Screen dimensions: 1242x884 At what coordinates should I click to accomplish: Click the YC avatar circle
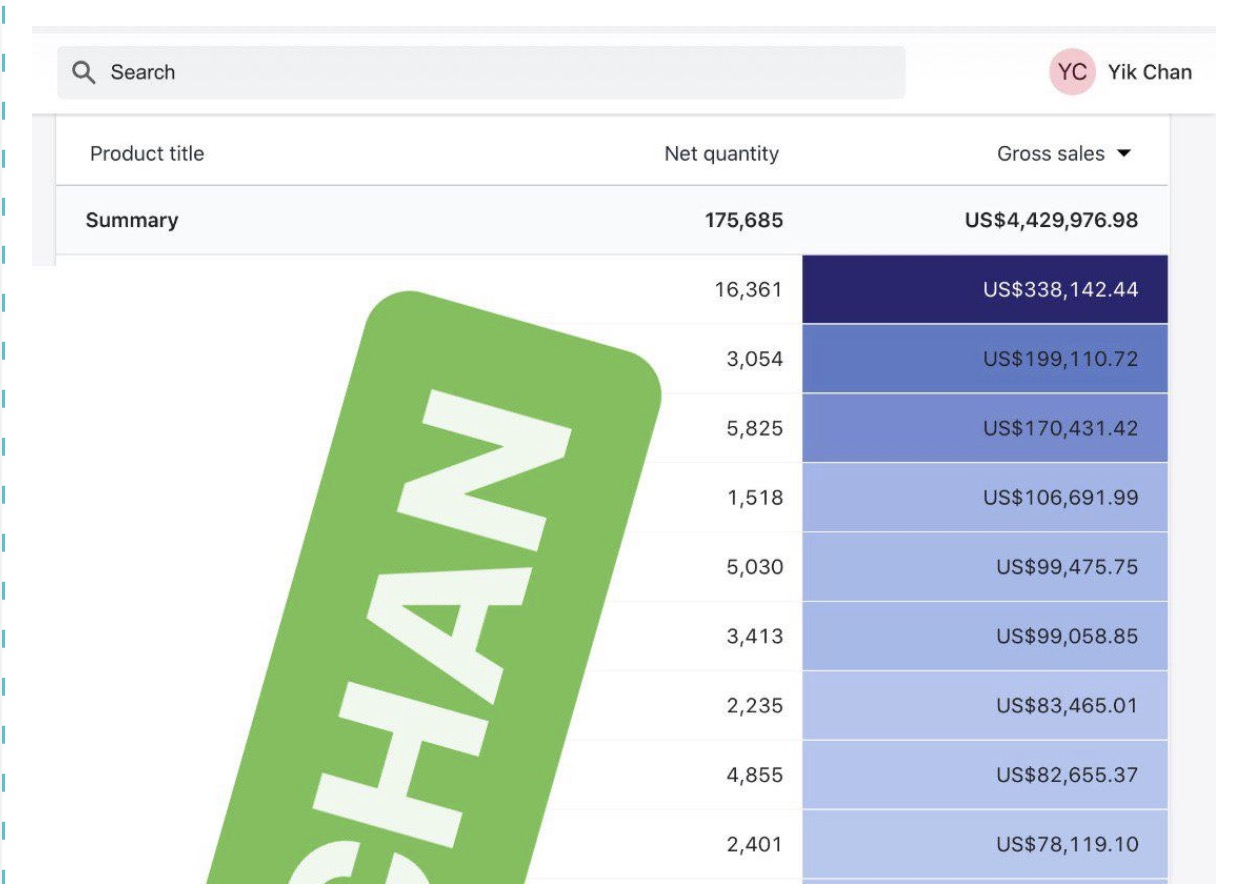(1072, 72)
